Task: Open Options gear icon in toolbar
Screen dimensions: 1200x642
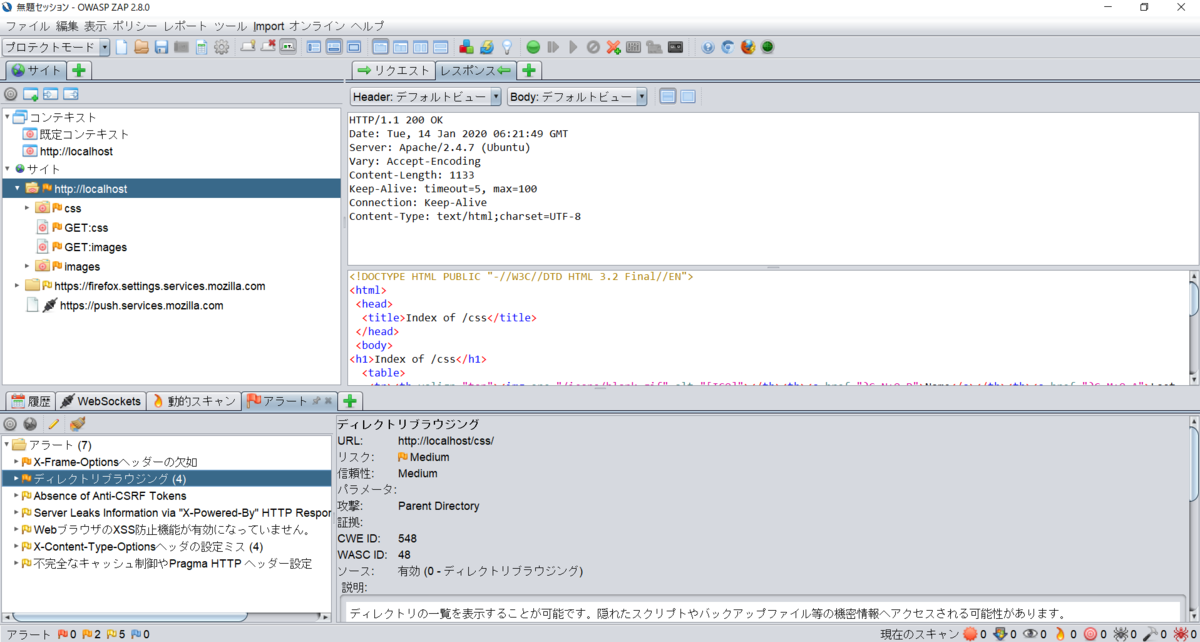Action: click(x=221, y=47)
